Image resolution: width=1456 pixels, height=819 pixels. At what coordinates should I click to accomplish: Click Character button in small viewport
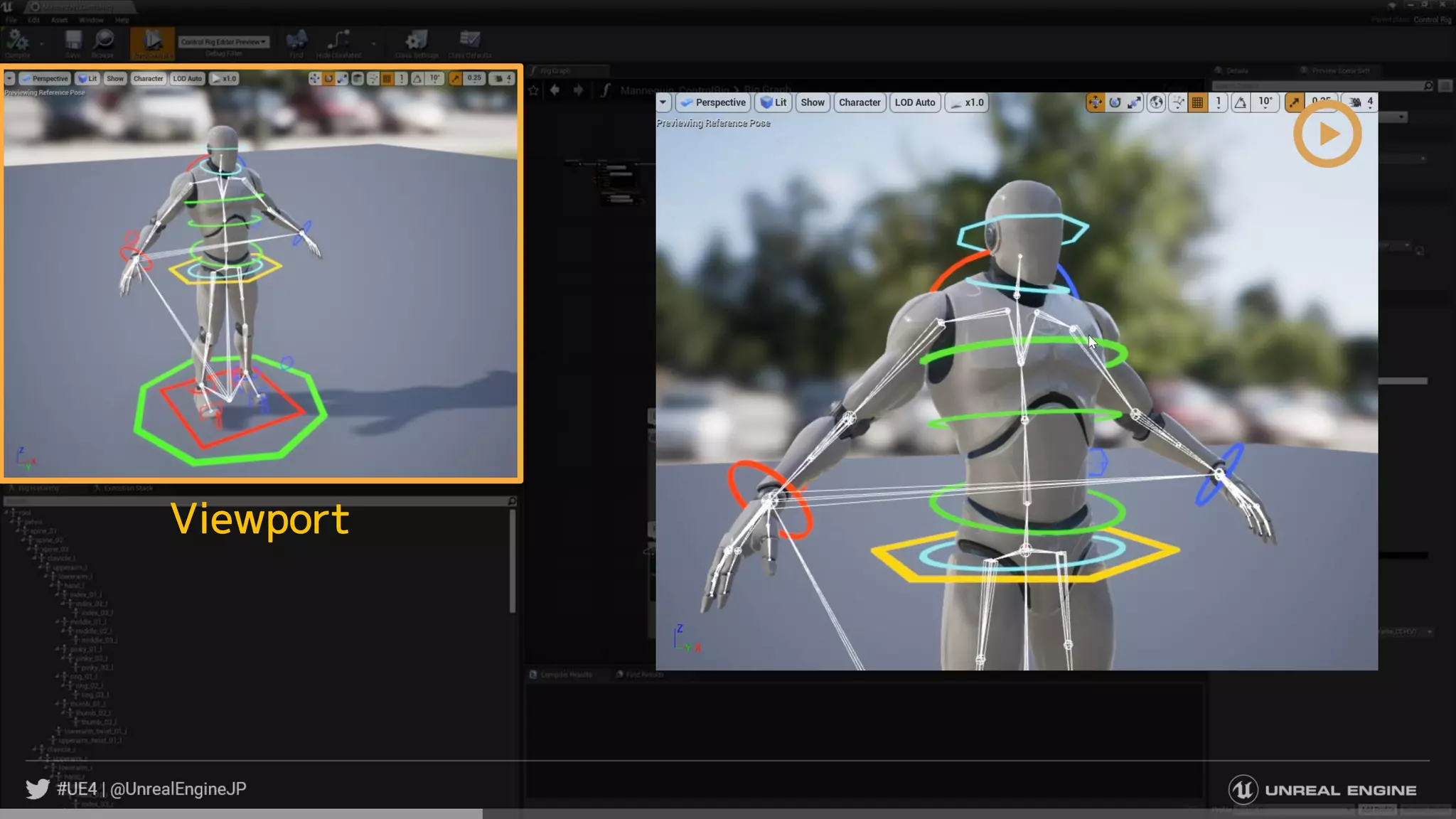pos(148,78)
